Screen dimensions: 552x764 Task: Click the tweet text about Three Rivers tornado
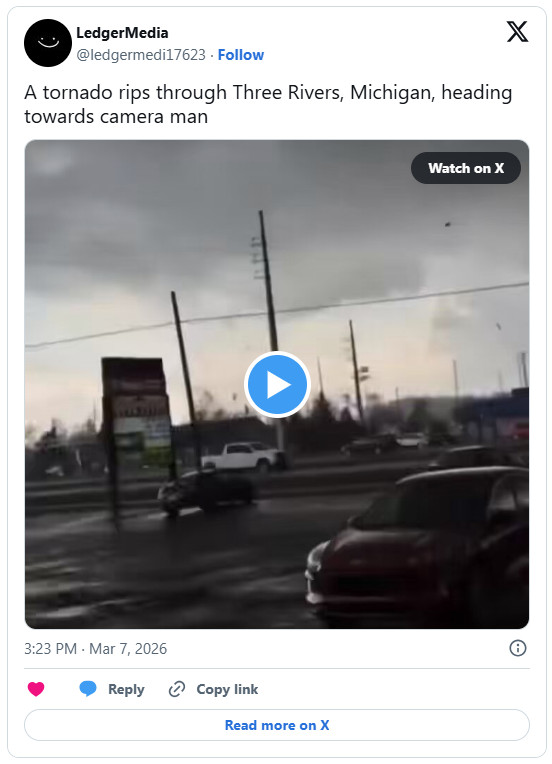pos(268,104)
